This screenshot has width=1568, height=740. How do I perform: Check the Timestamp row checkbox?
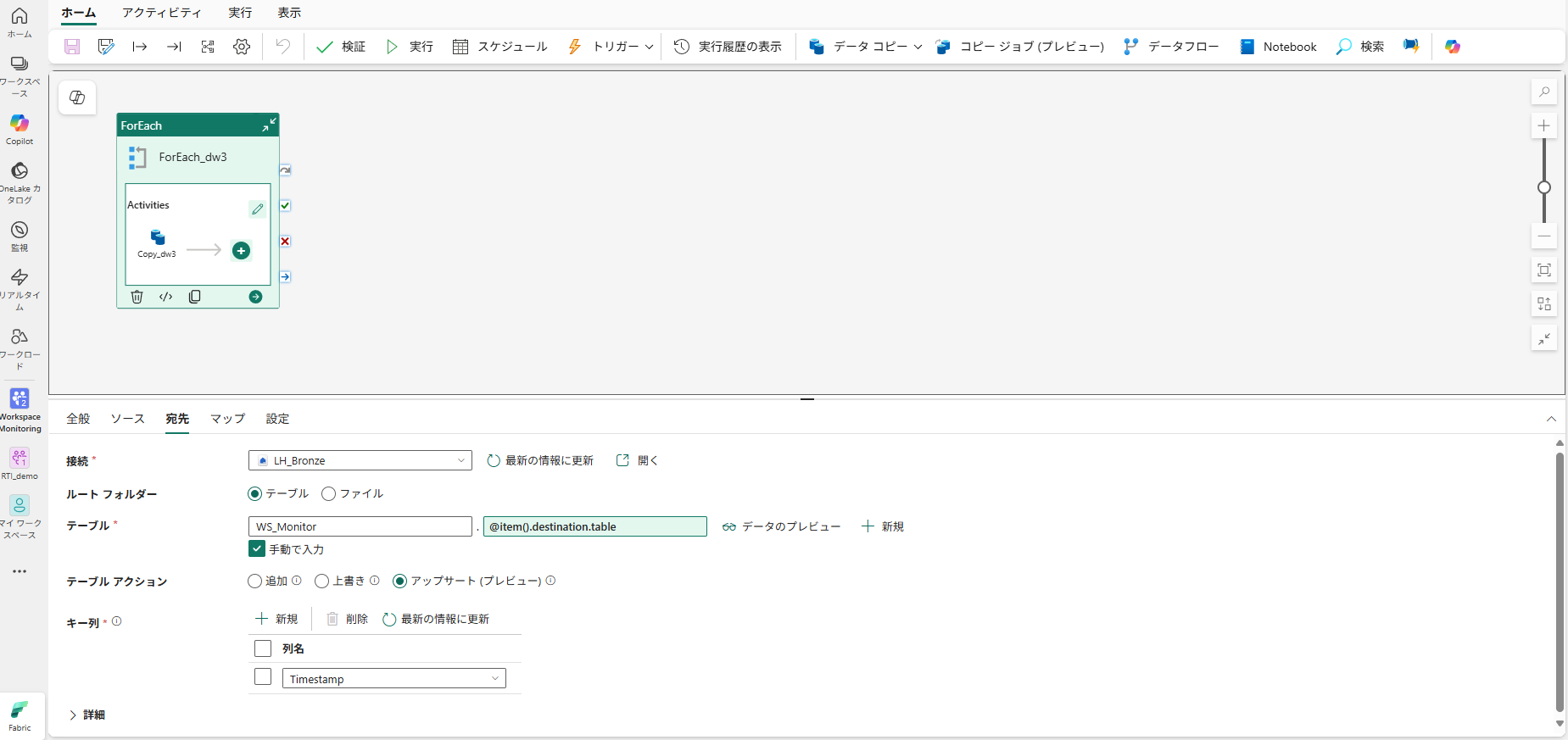(263, 677)
